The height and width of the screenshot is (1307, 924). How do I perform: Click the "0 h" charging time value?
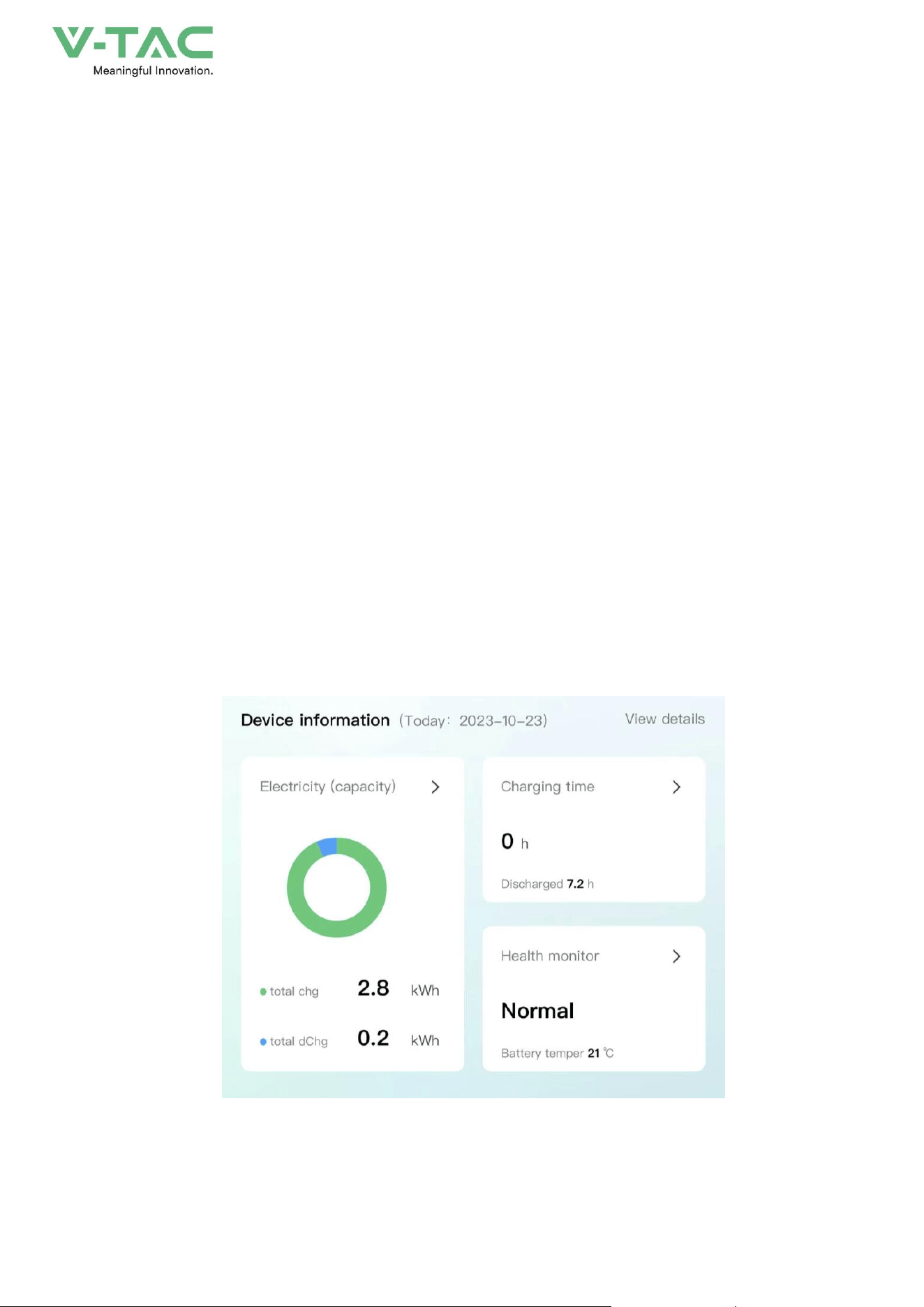pos(515,842)
